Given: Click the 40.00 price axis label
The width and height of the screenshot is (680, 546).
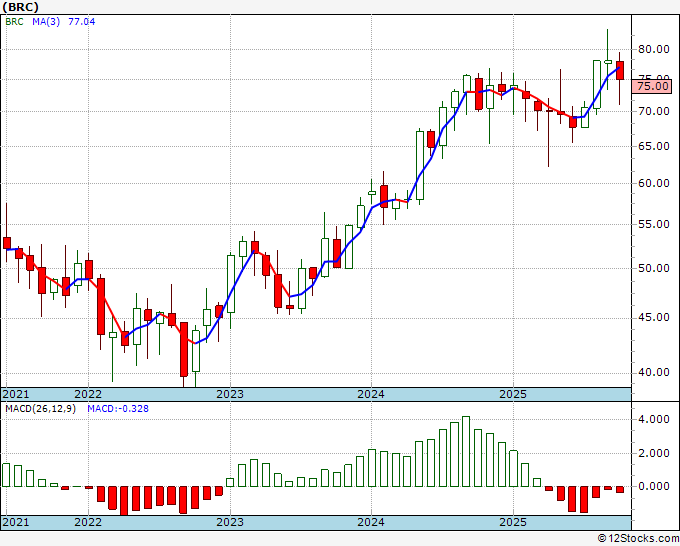Looking at the screenshot, I should tap(654, 372).
